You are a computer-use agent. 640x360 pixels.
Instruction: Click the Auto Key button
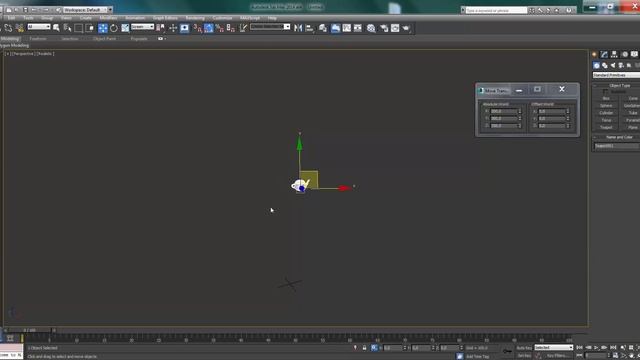(x=524, y=348)
